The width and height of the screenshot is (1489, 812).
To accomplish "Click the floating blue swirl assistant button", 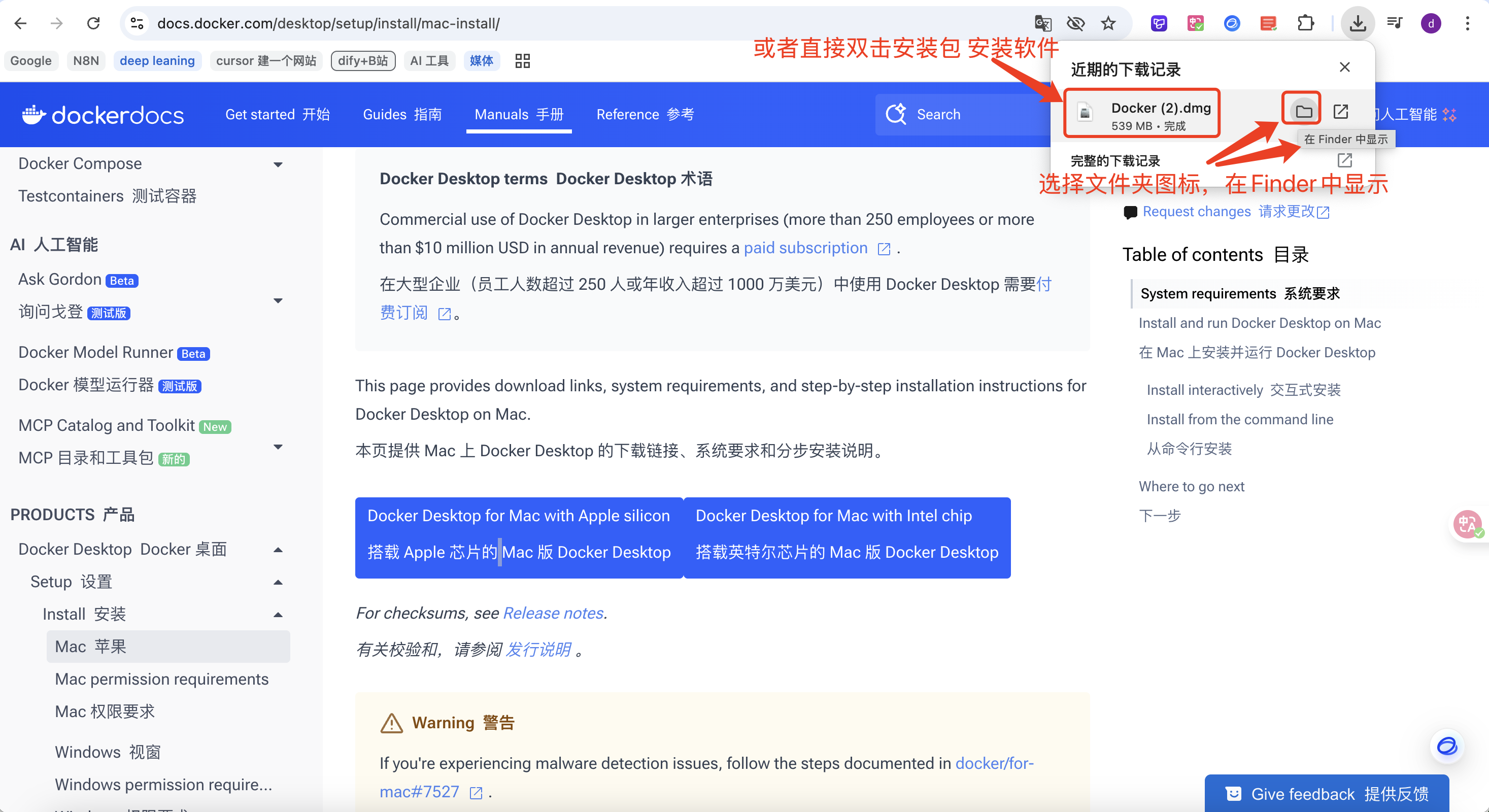I will pos(1447,746).
